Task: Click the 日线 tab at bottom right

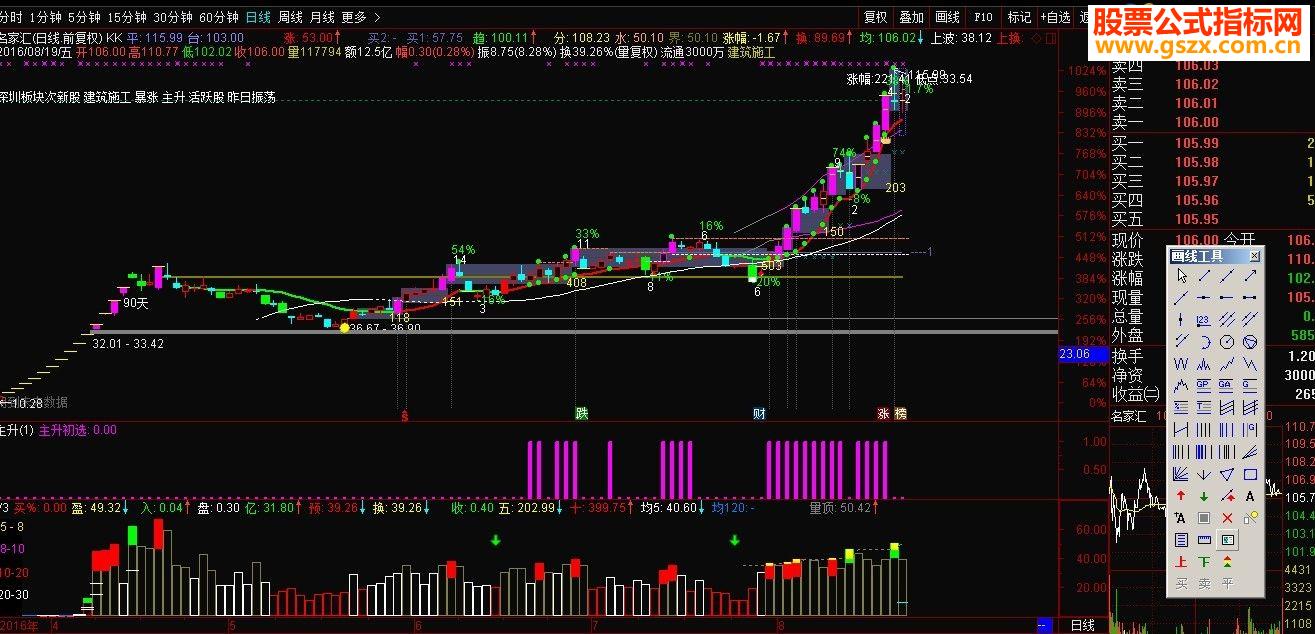Action: 1083,626
